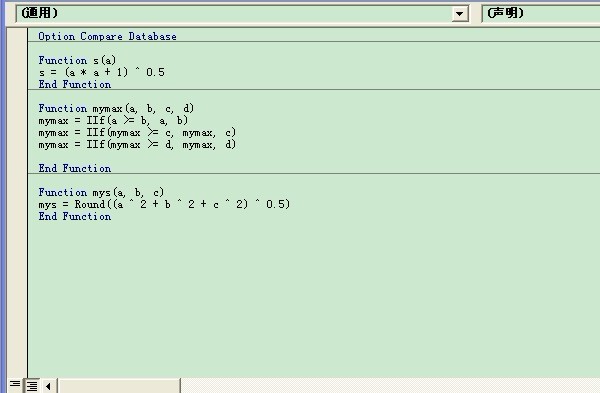Place cursor on Option Compare Database line
The height and width of the screenshot is (393, 600).
(x=108, y=36)
